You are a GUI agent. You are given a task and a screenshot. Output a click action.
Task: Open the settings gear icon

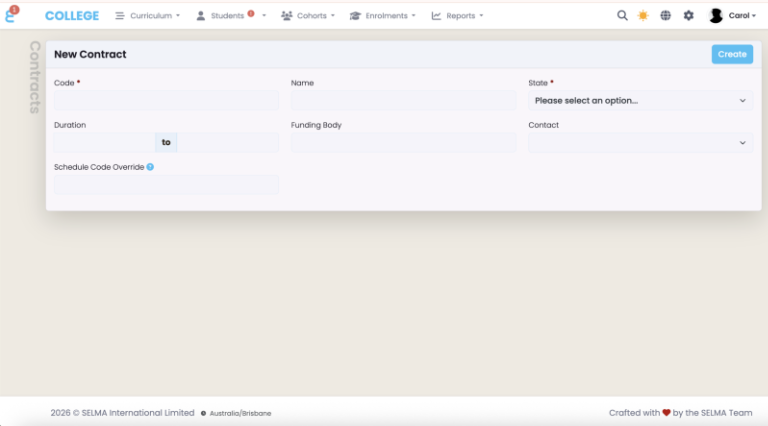[688, 16]
